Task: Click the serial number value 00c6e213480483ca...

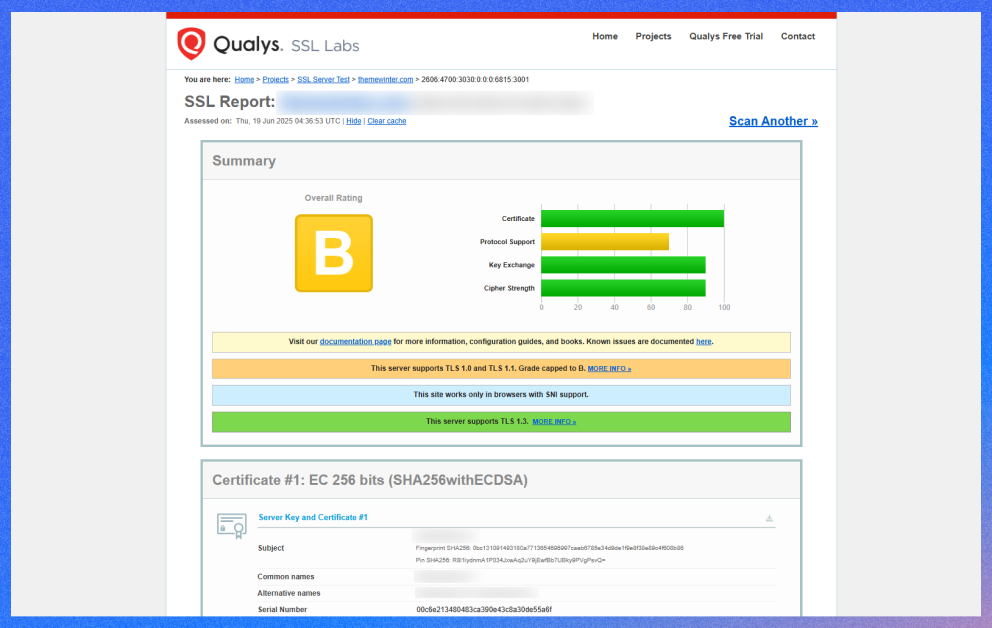Action: coord(484,610)
